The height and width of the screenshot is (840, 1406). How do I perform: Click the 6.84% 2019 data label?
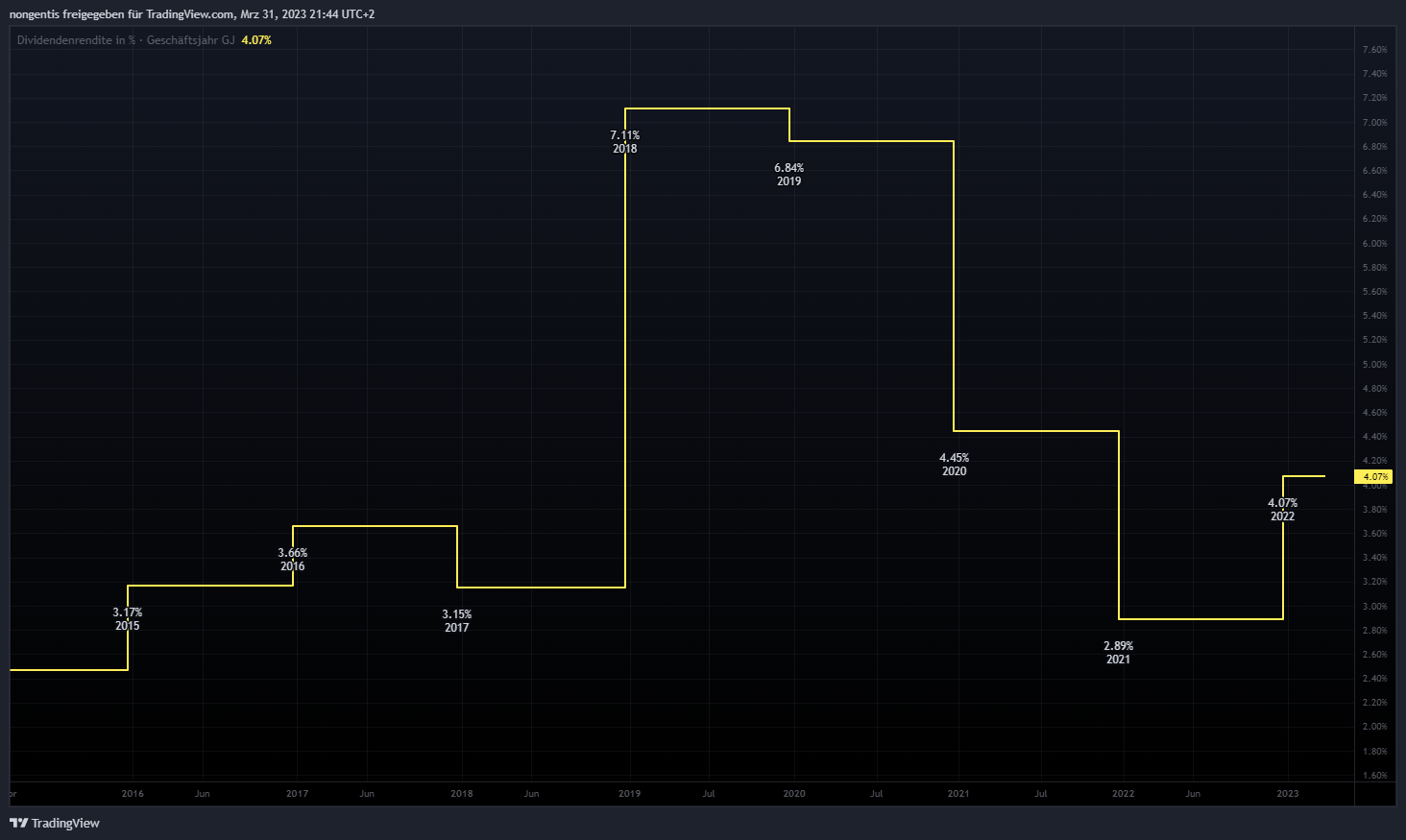(x=789, y=175)
